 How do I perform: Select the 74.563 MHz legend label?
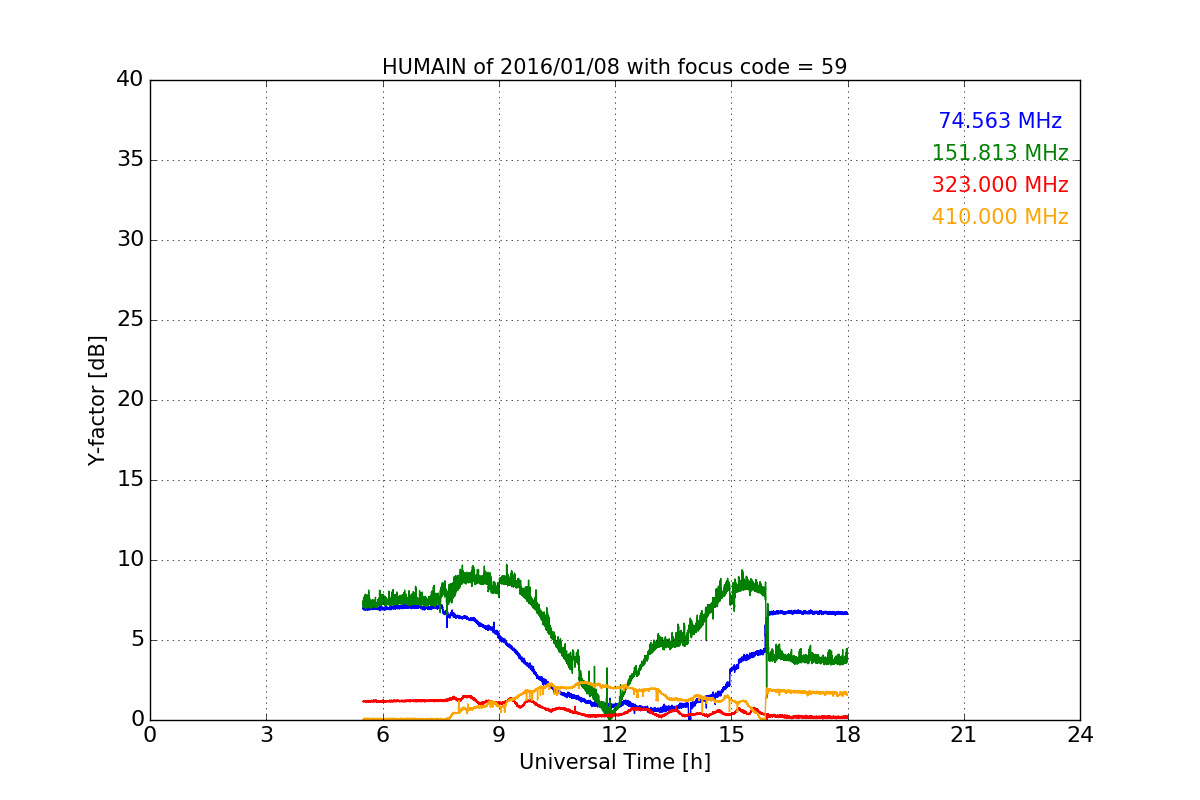point(1000,121)
